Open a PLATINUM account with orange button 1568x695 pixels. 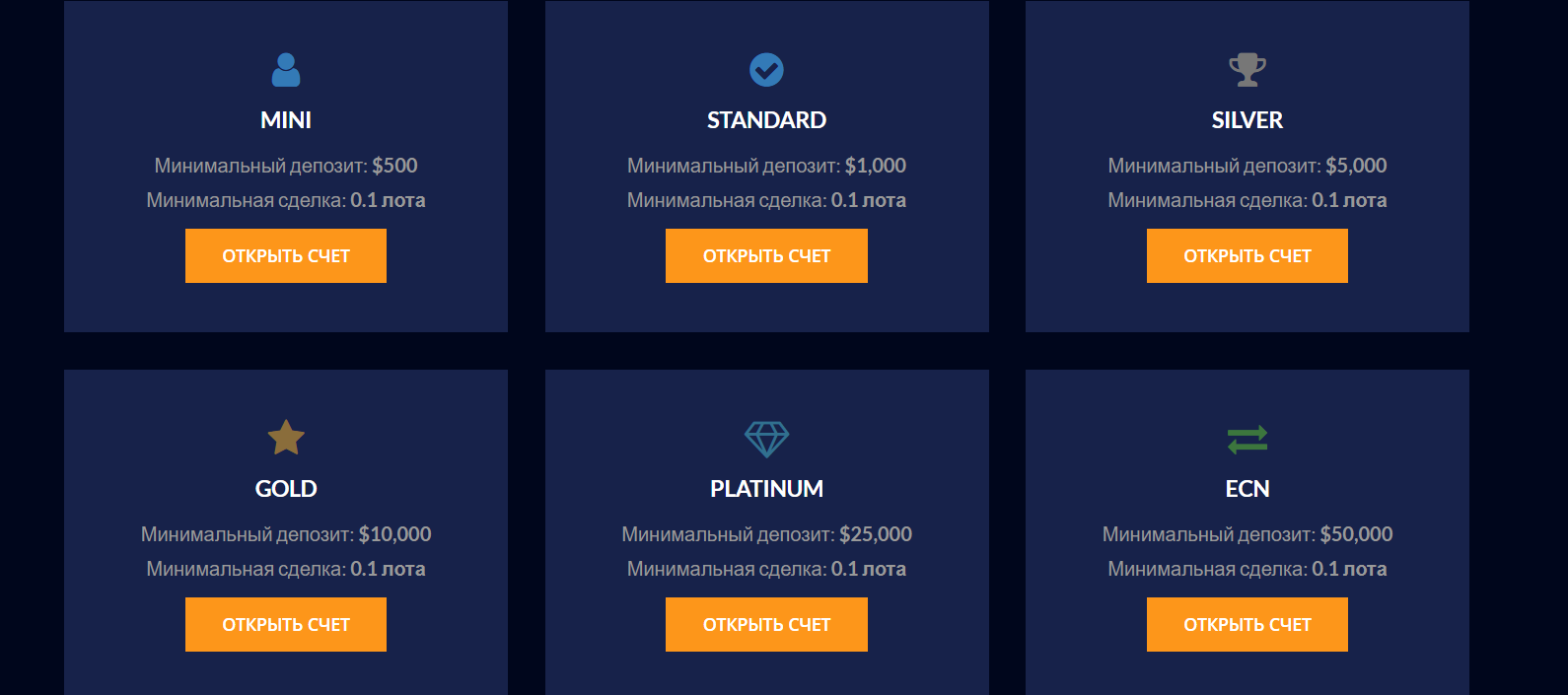coord(766,625)
